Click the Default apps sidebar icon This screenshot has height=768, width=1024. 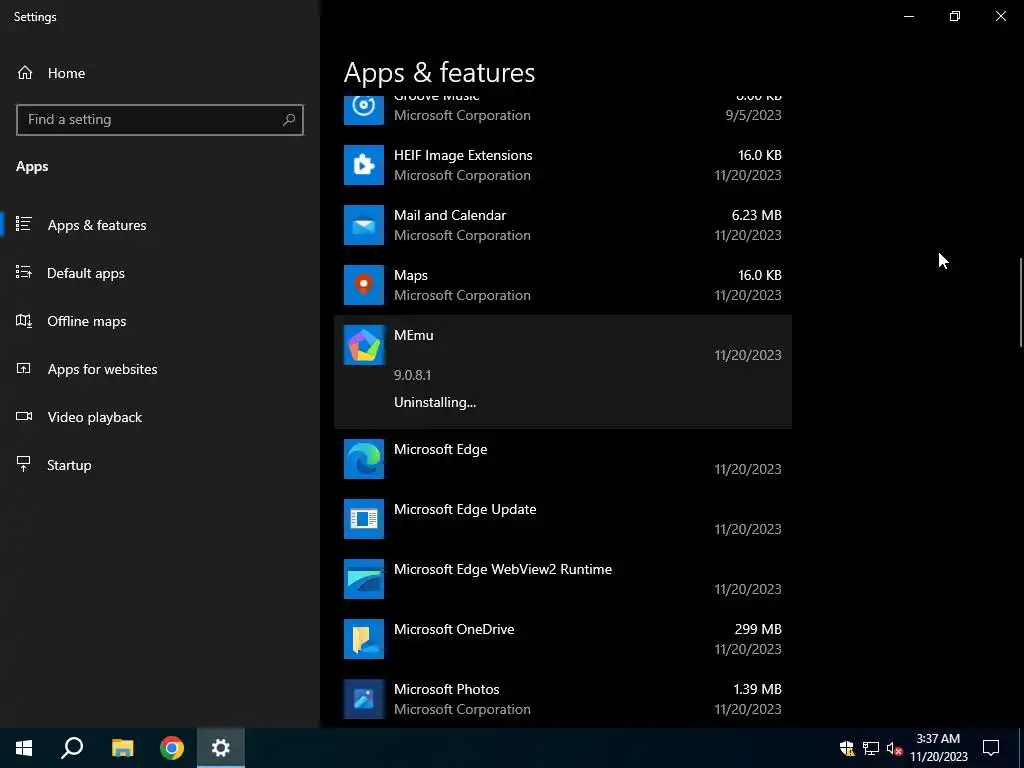(24, 272)
